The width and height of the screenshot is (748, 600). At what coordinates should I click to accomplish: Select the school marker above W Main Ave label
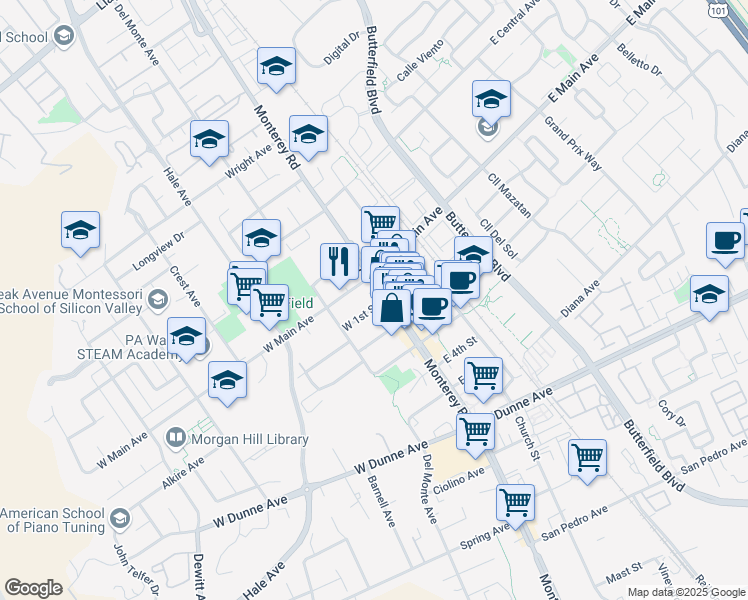coord(228,381)
